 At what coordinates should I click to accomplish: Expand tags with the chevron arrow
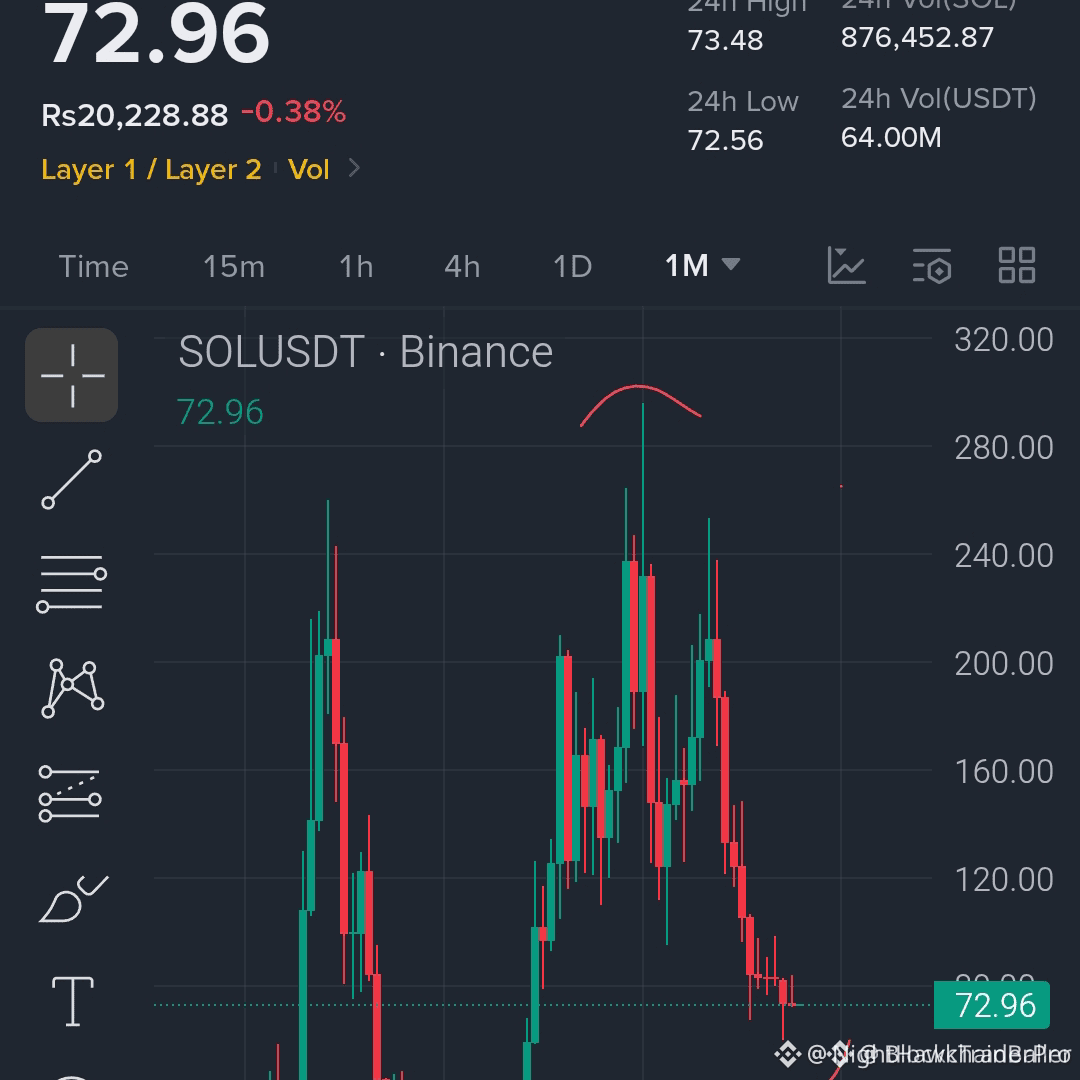(354, 168)
